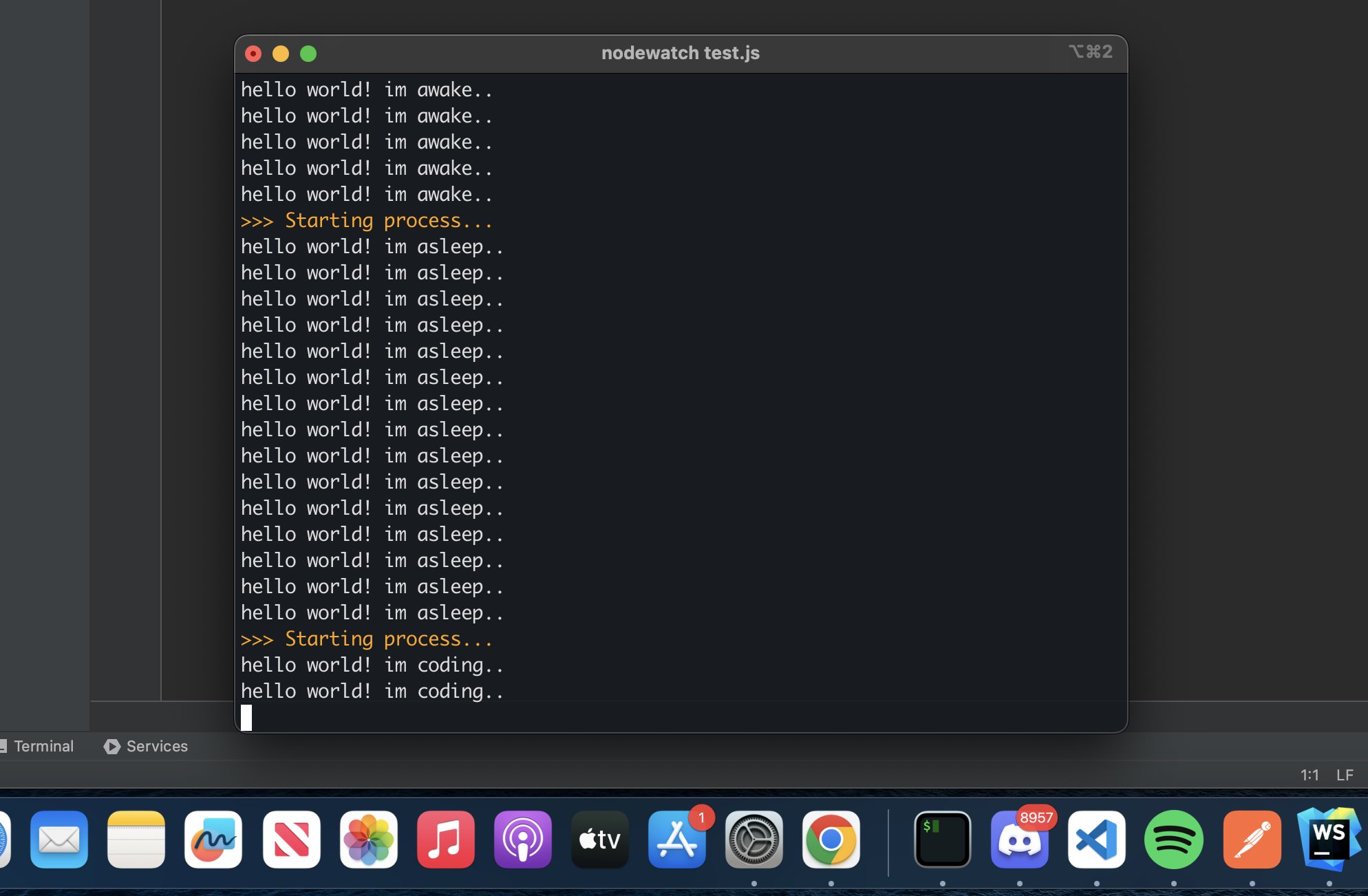
Task: Open the Mail app in dock
Action: [x=59, y=840]
